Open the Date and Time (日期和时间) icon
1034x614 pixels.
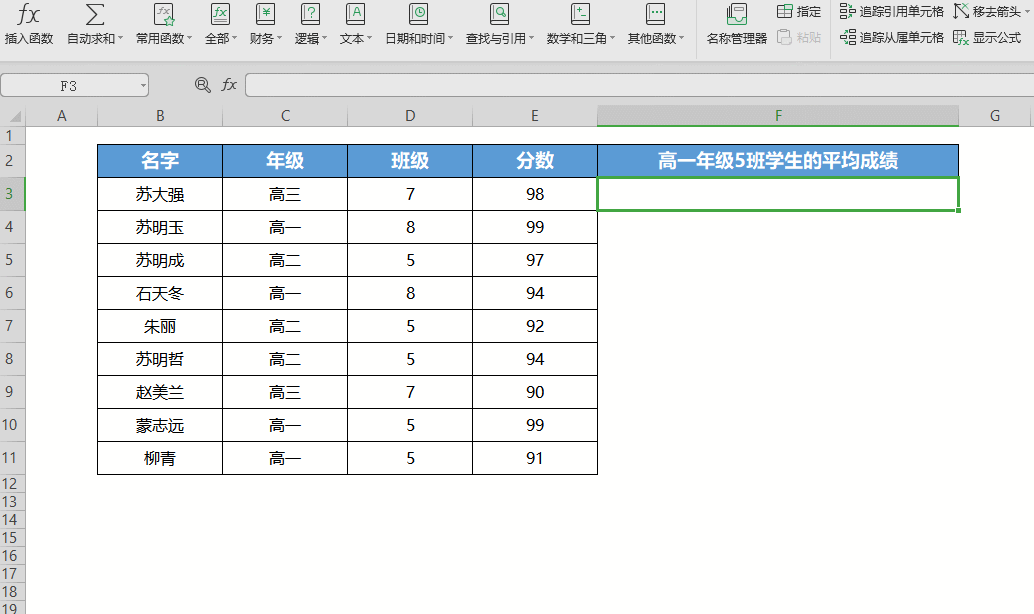click(x=419, y=15)
